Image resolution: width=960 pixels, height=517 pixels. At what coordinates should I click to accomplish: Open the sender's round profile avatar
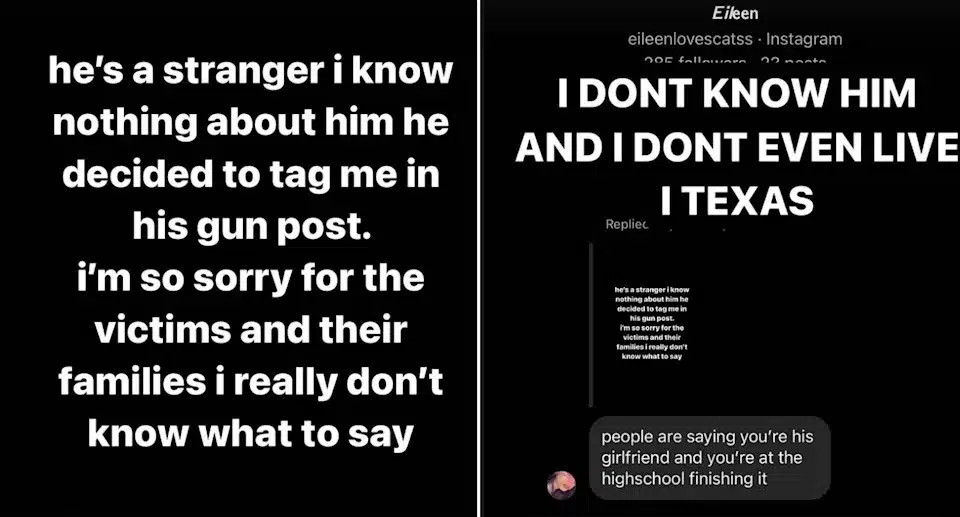(x=561, y=485)
